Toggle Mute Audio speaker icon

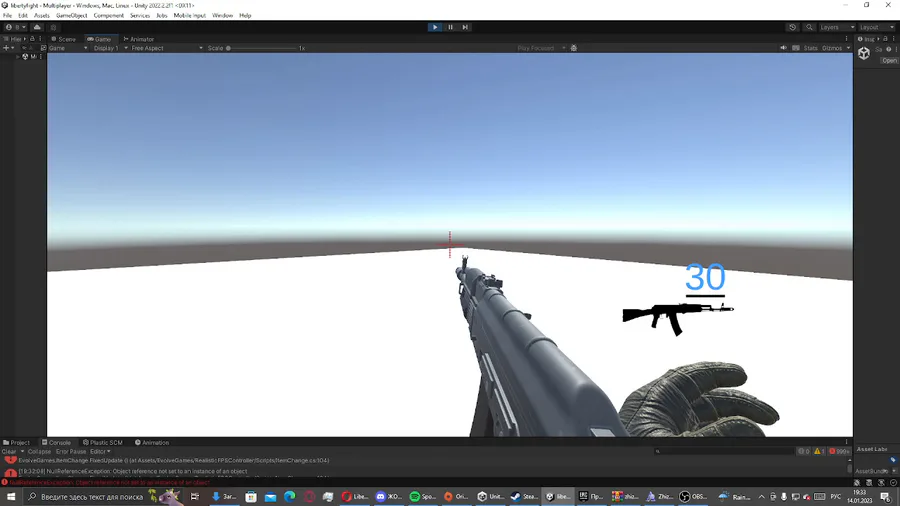coord(783,48)
